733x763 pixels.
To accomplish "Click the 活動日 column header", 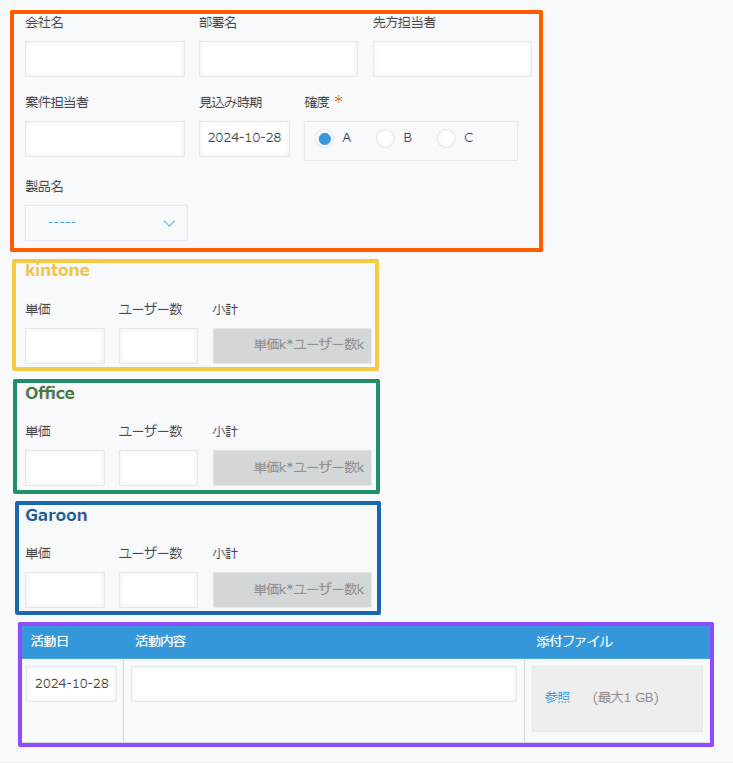I will coord(50,641).
